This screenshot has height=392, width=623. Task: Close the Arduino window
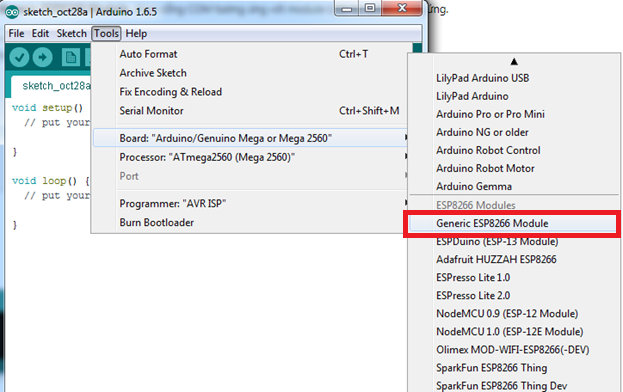402,8
